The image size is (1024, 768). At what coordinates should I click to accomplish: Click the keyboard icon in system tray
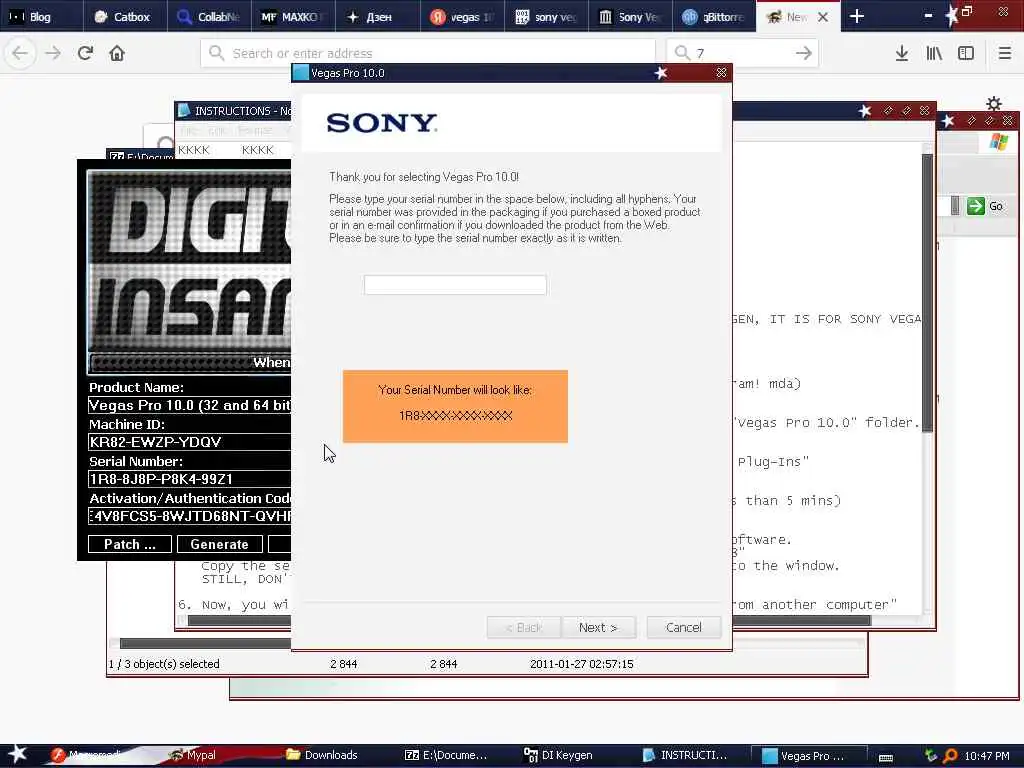886,757
